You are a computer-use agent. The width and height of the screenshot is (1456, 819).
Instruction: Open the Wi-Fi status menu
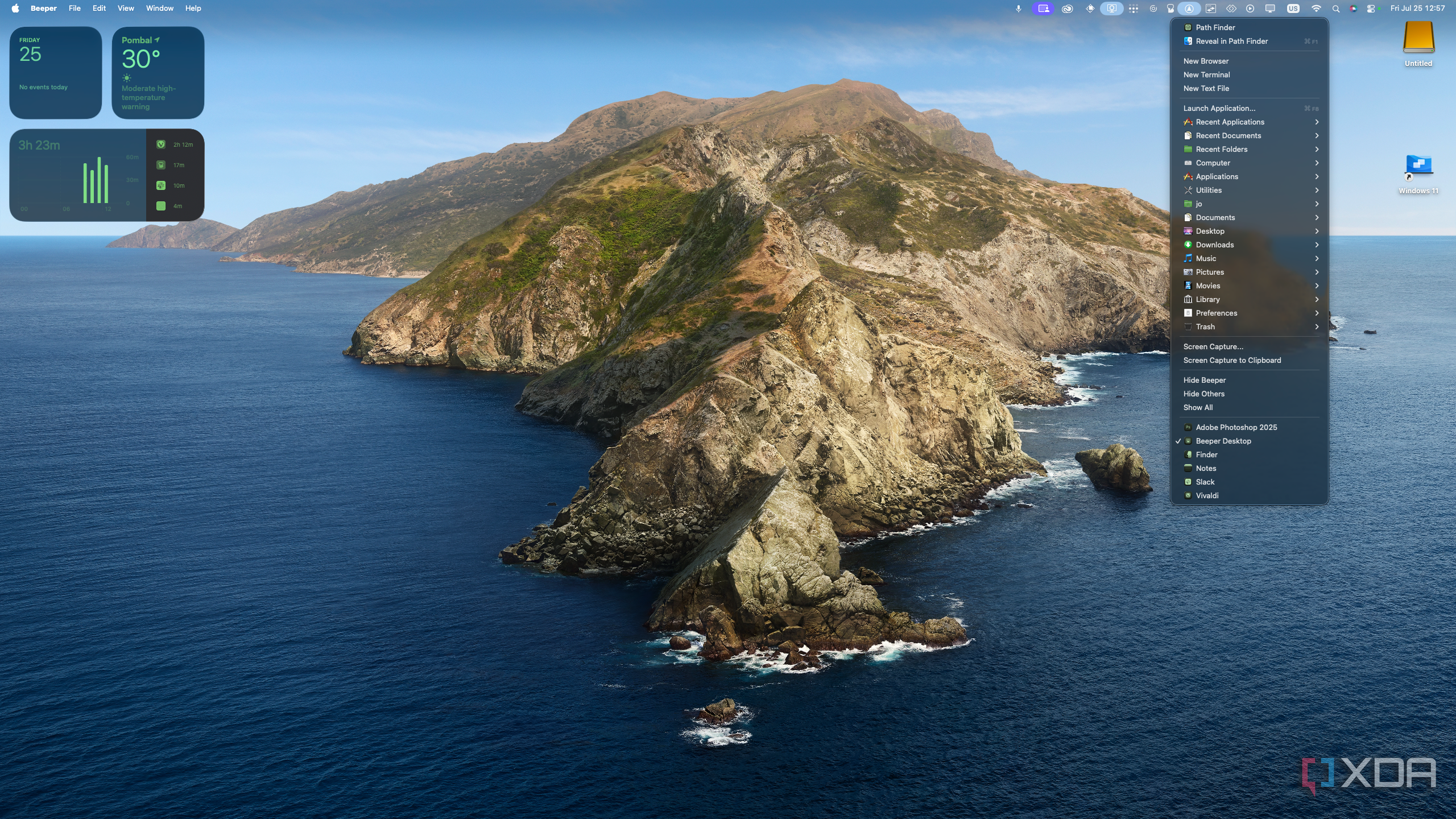point(1316,9)
